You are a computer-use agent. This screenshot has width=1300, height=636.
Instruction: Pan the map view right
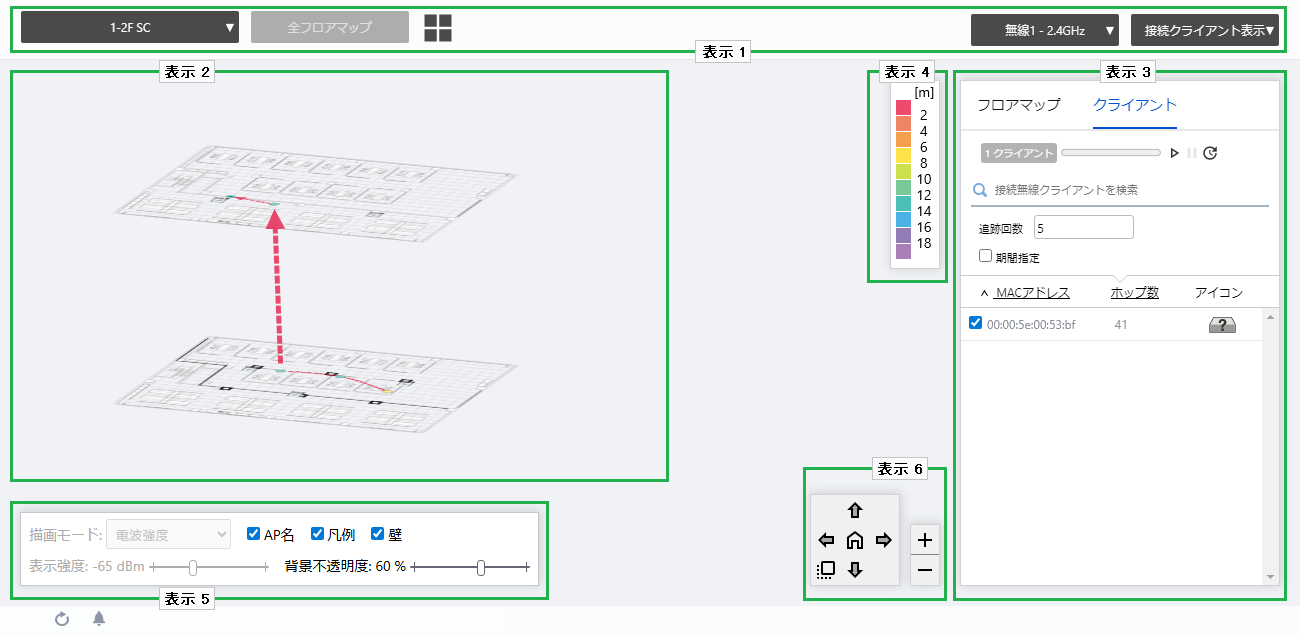pyautogui.click(x=884, y=541)
